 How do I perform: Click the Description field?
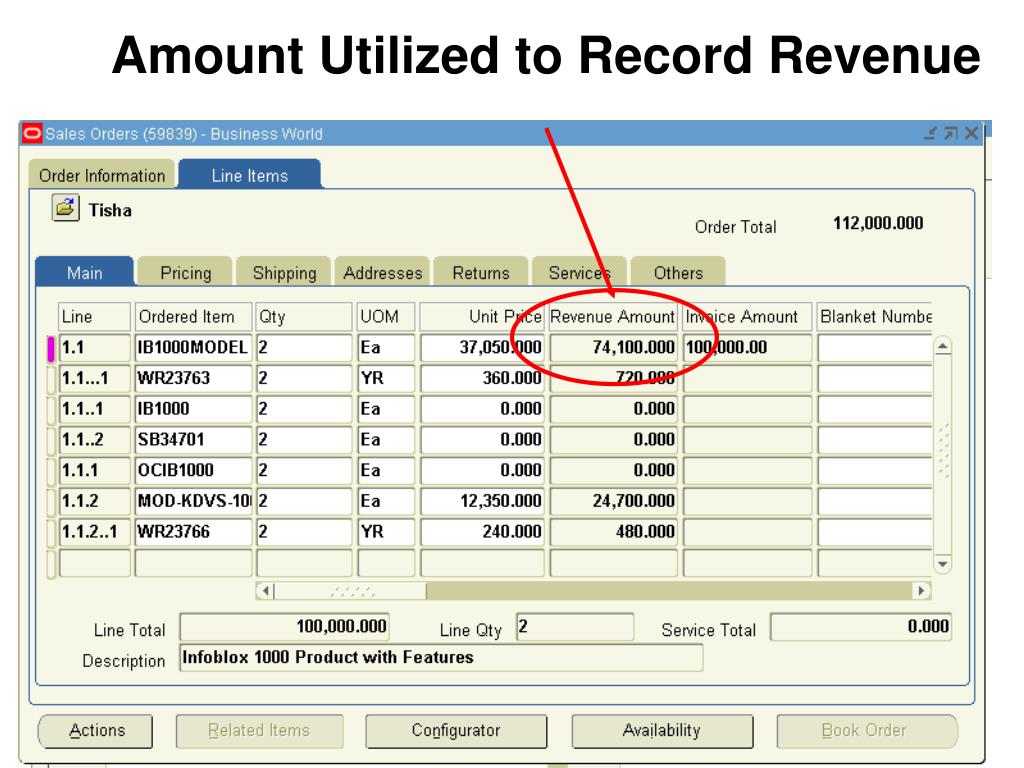[441, 658]
